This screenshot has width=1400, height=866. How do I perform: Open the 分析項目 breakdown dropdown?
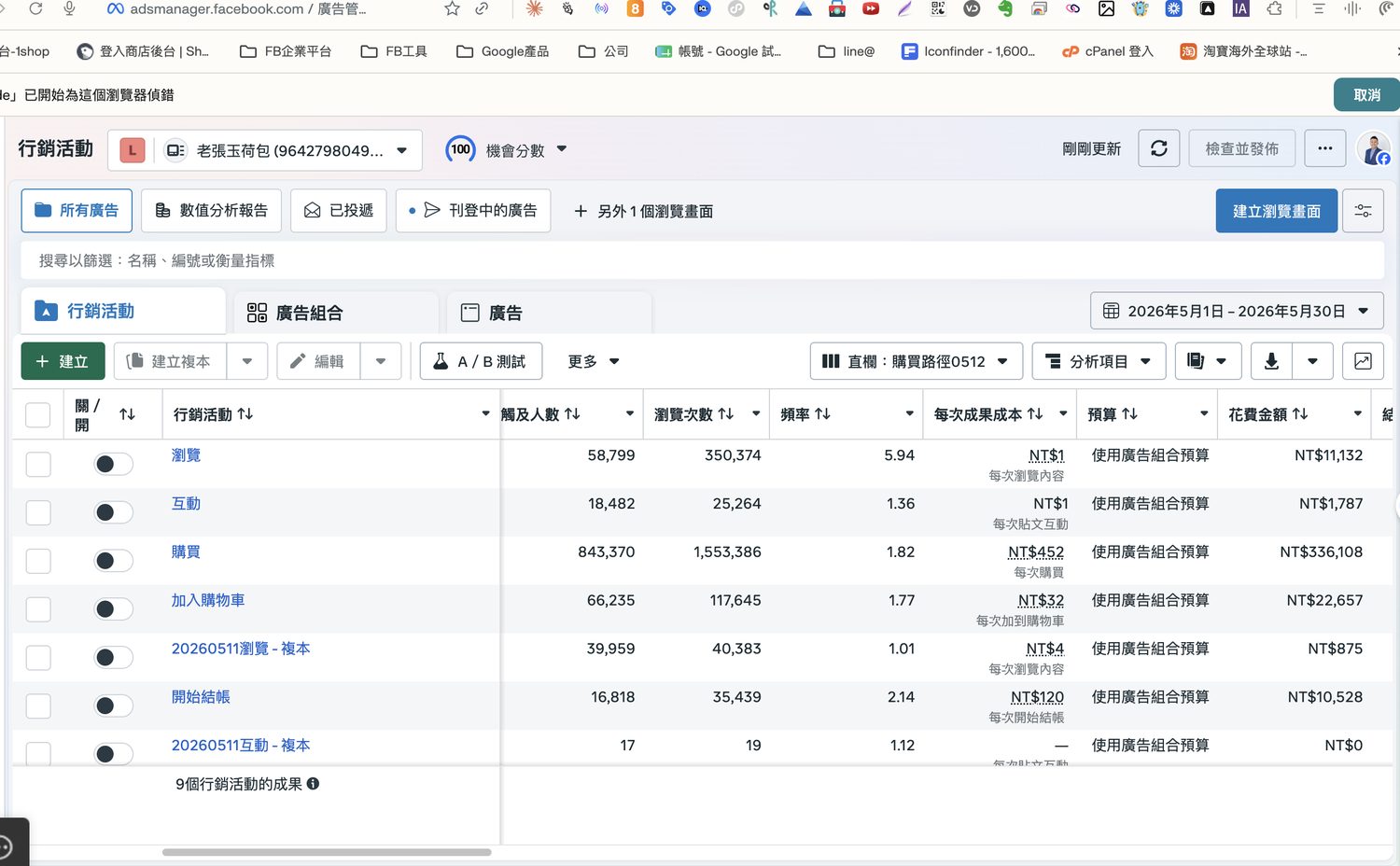[1099, 361]
